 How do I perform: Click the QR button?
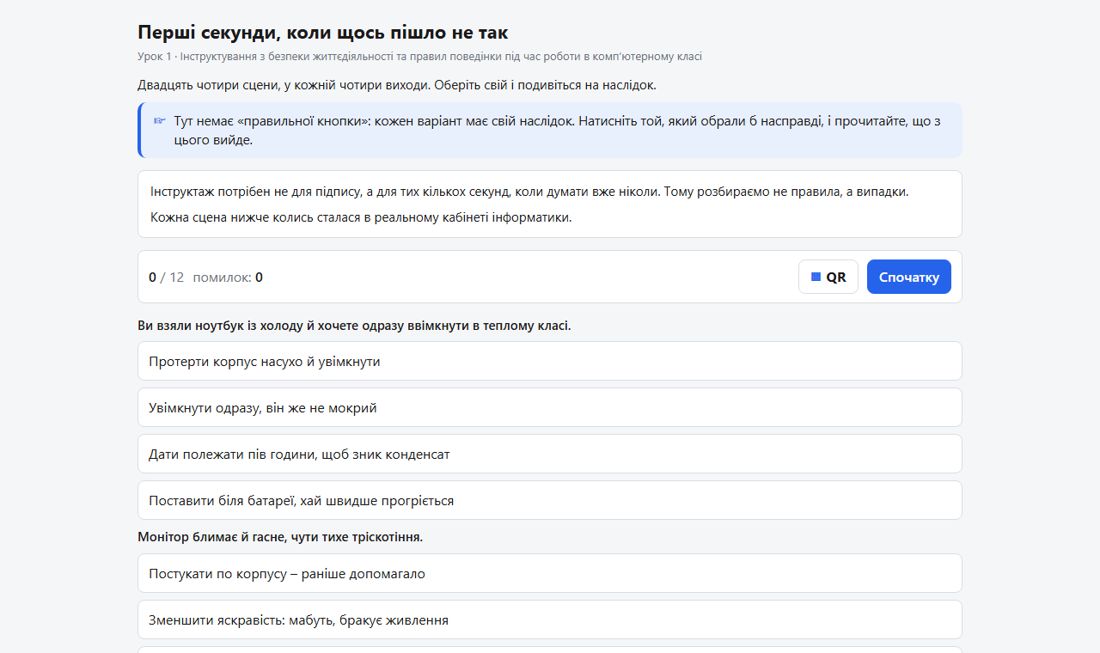[x=828, y=277]
